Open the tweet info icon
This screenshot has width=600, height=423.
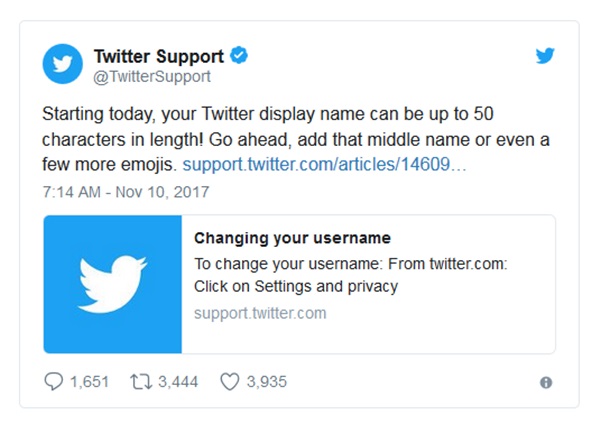[x=546, y=382]
